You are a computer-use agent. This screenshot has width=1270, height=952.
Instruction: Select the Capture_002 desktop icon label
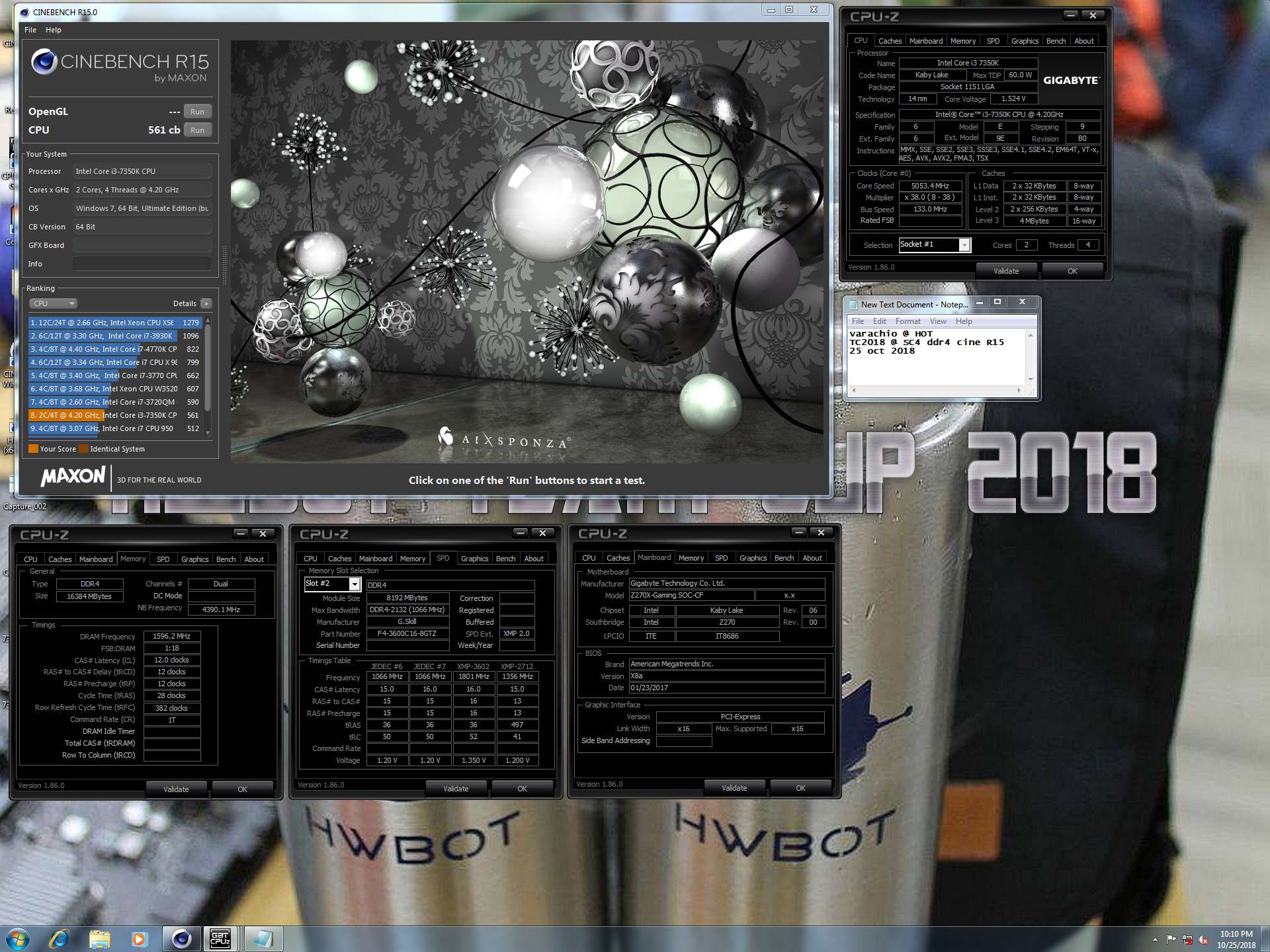click(x=25, y=506)
